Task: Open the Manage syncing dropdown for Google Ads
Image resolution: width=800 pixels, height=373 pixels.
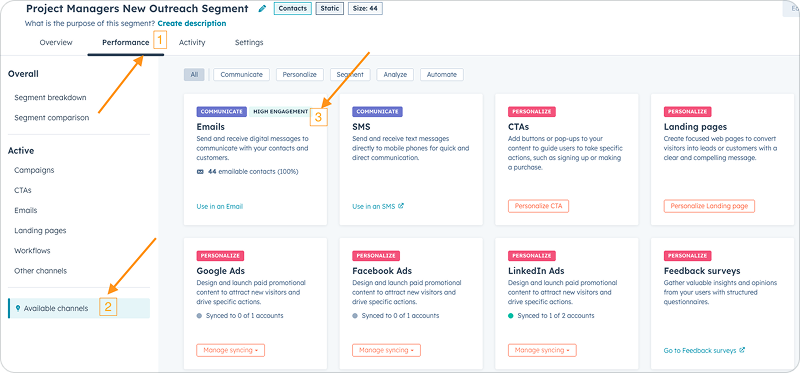Action: click(x=231, y=351)
